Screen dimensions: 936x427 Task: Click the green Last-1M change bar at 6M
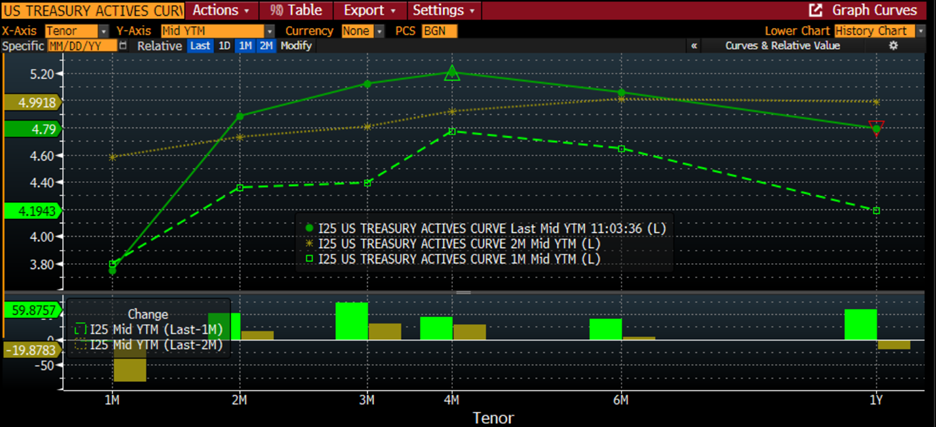pos(606,329)
